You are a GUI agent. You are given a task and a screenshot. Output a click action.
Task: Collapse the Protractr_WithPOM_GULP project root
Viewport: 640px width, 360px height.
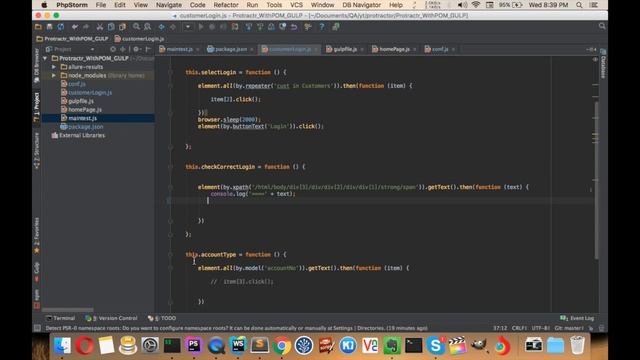click(45, 58)
